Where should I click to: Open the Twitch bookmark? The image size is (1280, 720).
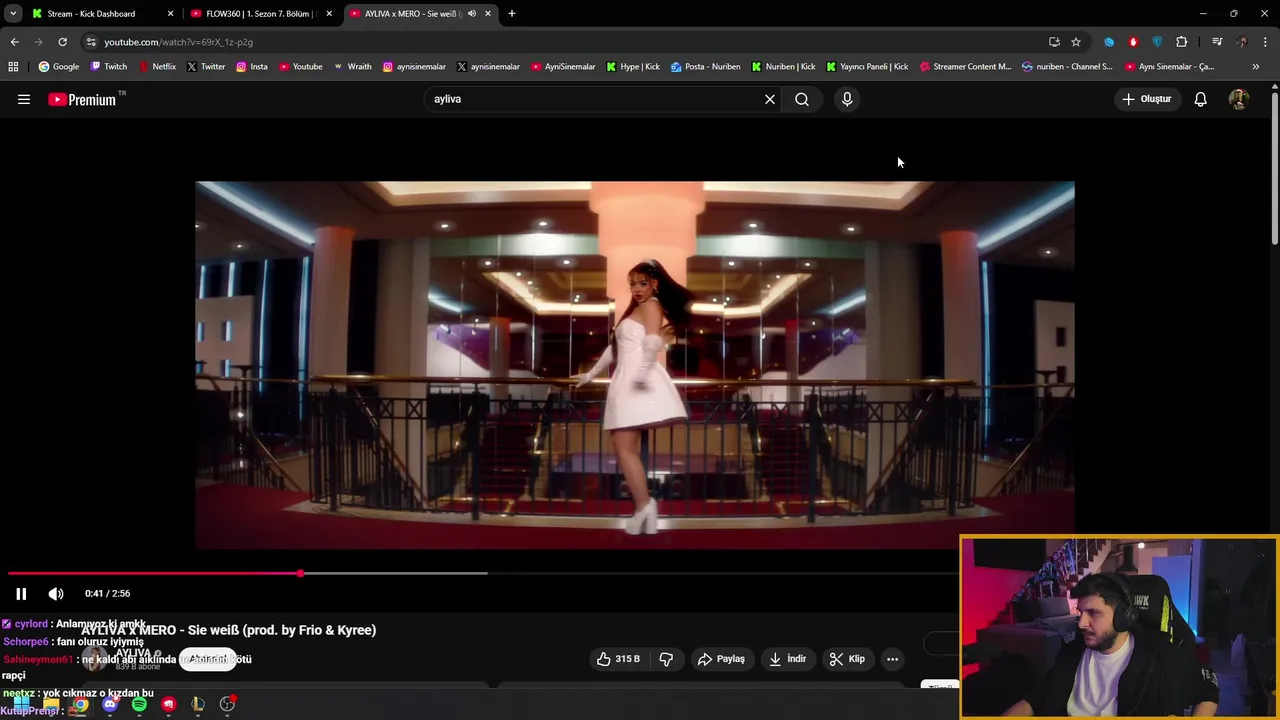(x=109, y=66)
